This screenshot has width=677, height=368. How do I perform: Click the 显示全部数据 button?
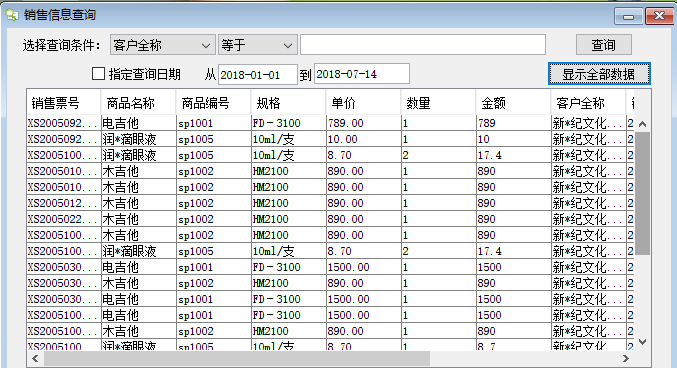(598, 74)
